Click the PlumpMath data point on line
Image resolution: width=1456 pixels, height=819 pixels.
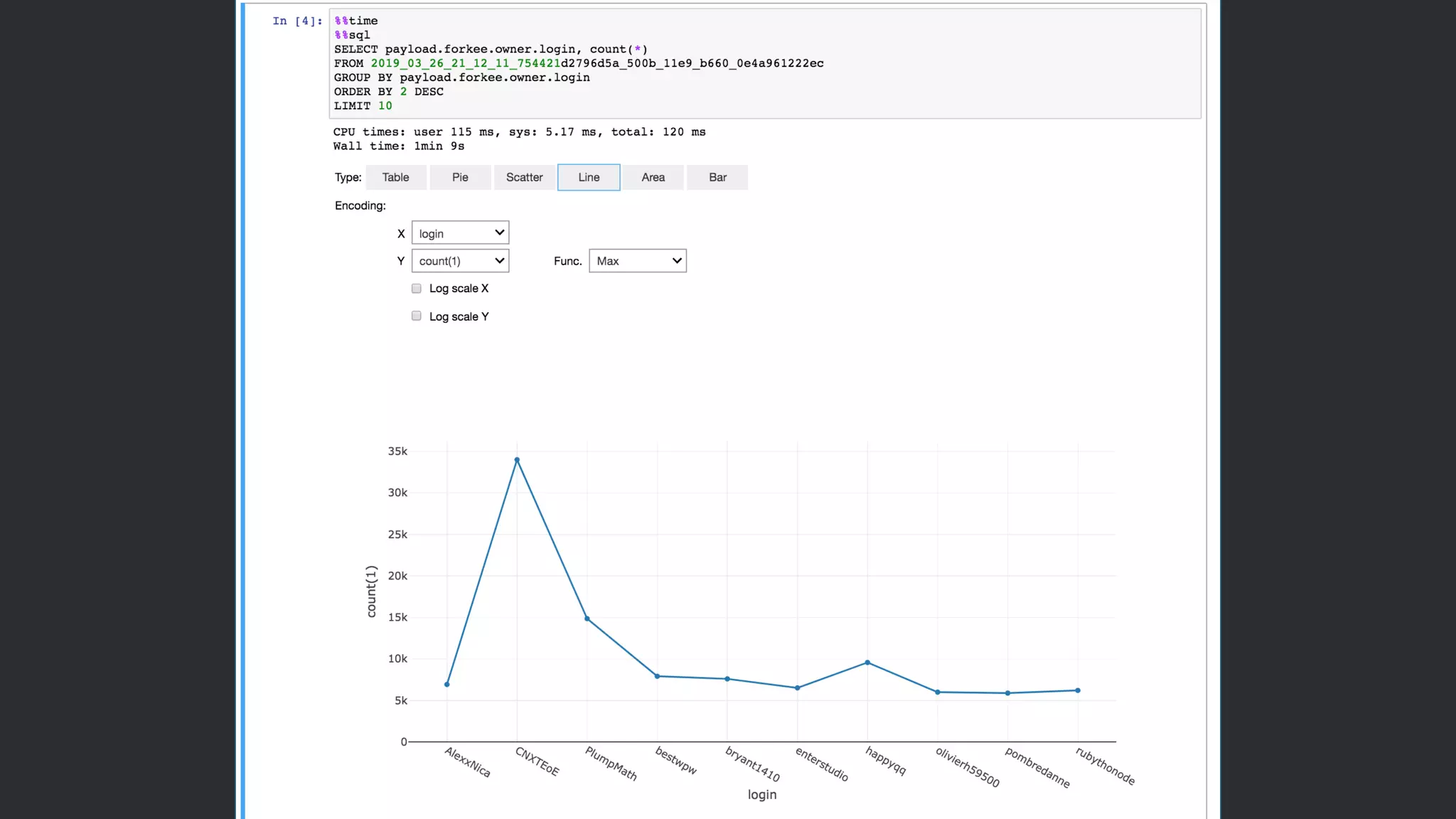[x=587, y=619]
